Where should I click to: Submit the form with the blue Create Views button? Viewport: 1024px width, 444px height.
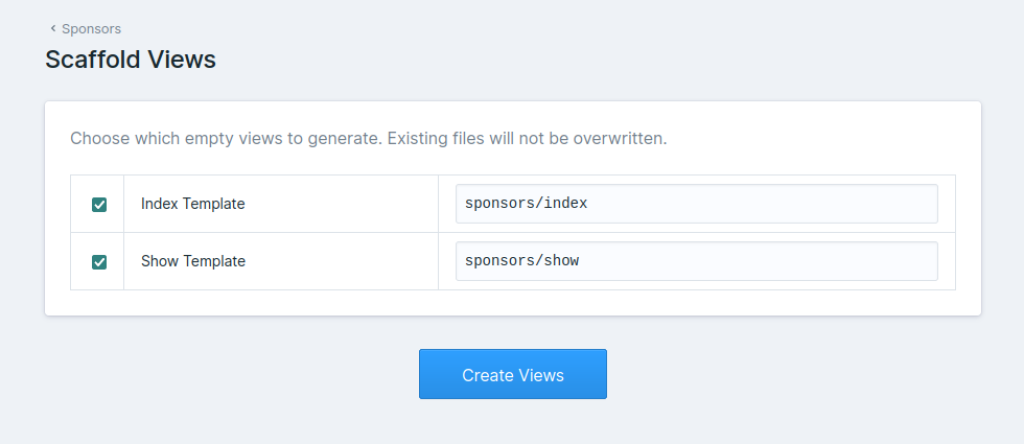click(x=512, y=375)
